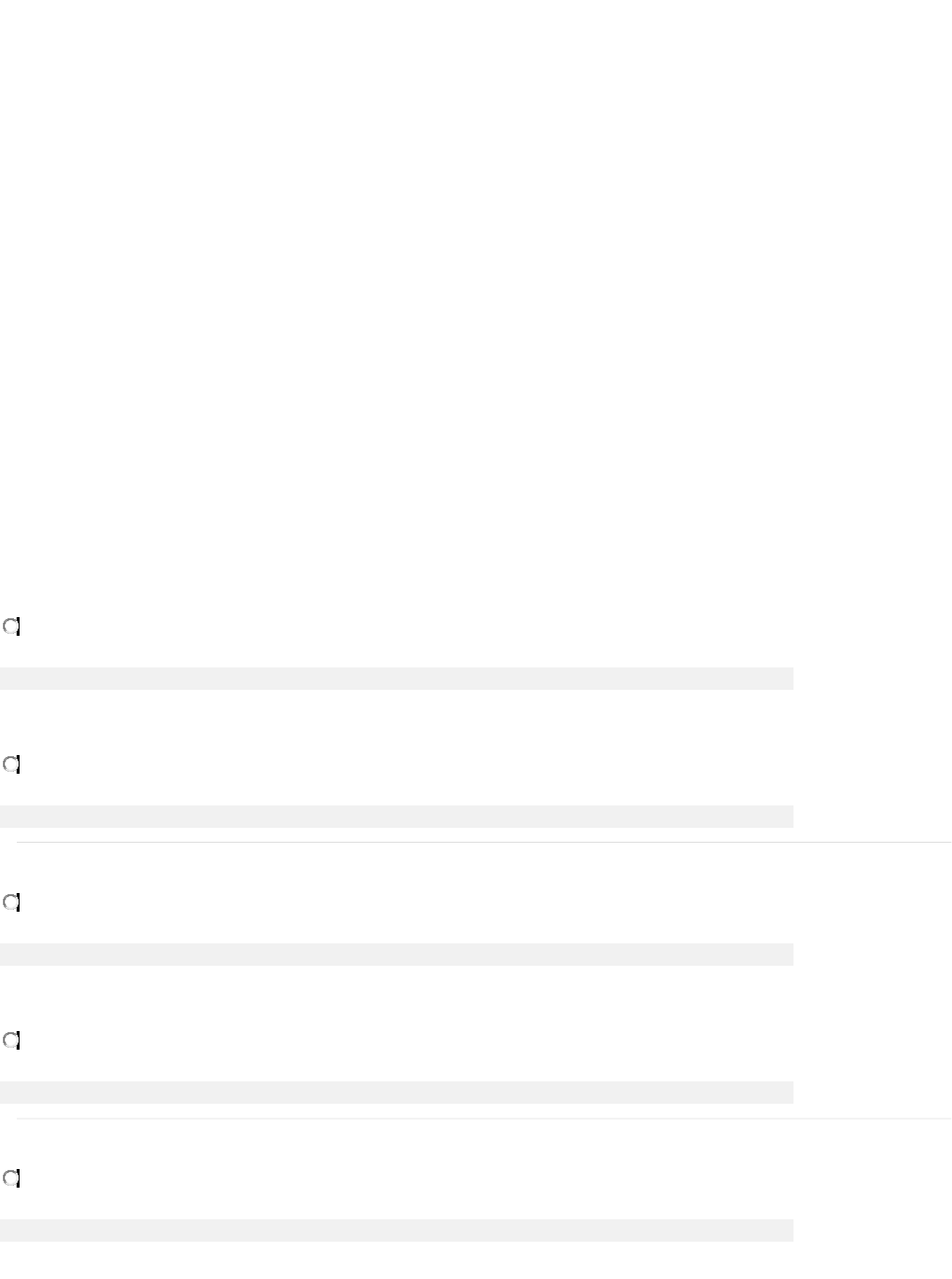Click gray bar beneath the last radio button
This screenshot has width=952, height=1279.
point(396,1231)
